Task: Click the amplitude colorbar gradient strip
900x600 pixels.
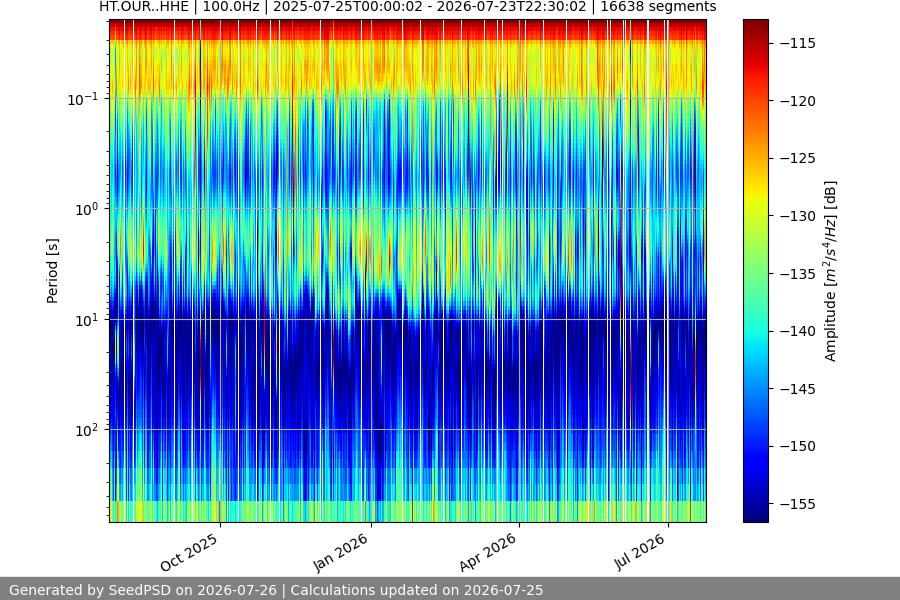Action: pos(755,271)
